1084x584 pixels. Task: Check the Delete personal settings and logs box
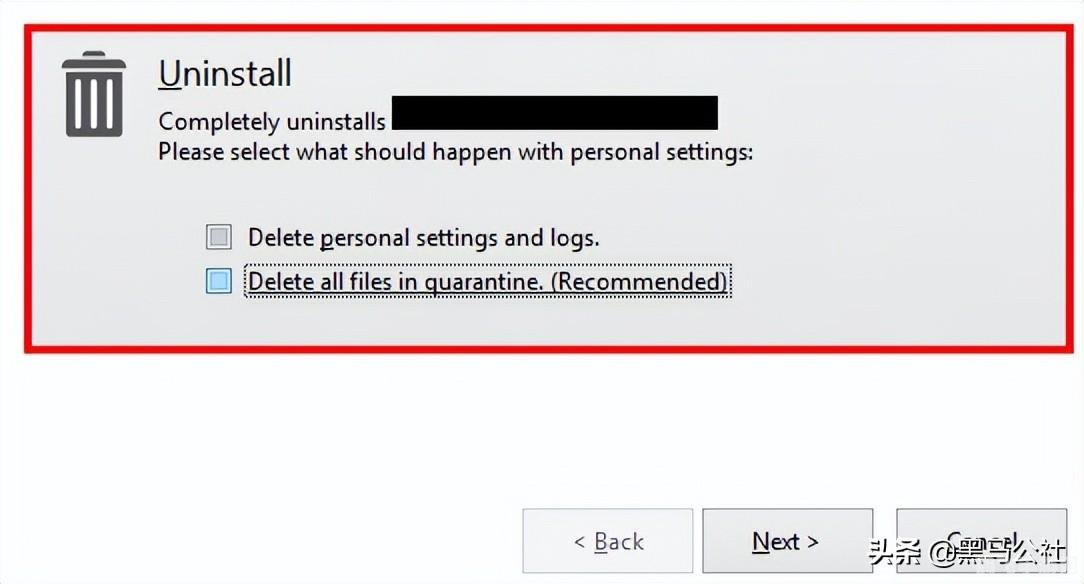[x=218, y=237]
